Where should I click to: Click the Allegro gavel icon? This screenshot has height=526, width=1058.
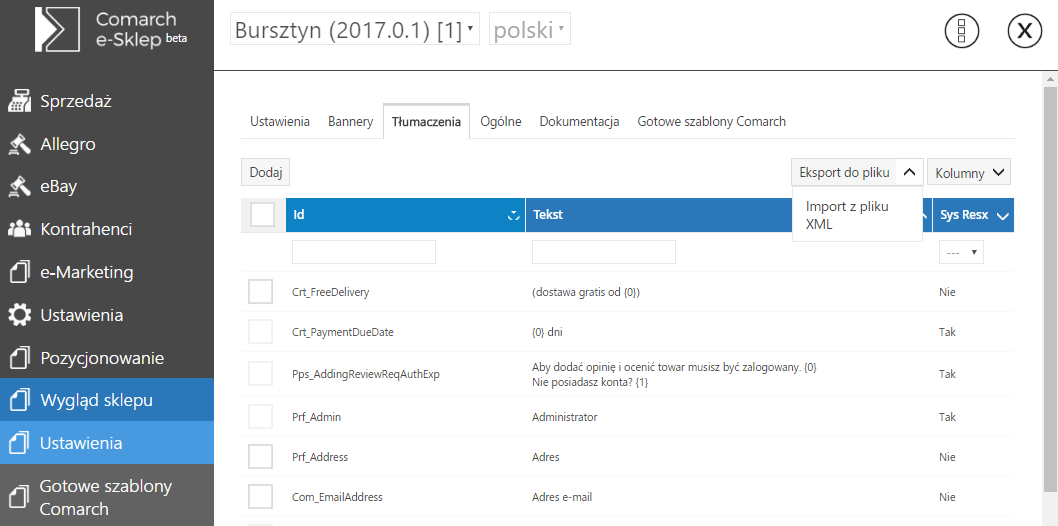click(20, 144)
